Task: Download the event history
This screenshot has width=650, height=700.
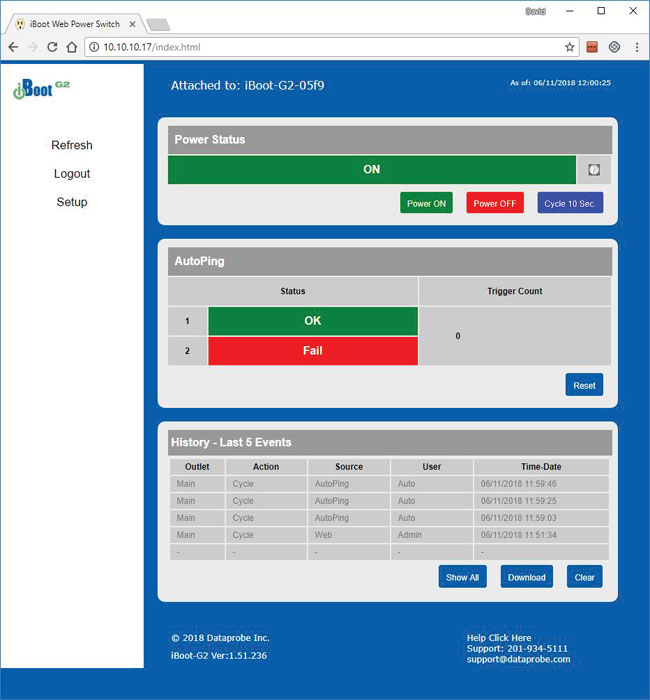Action: [526, 577]
